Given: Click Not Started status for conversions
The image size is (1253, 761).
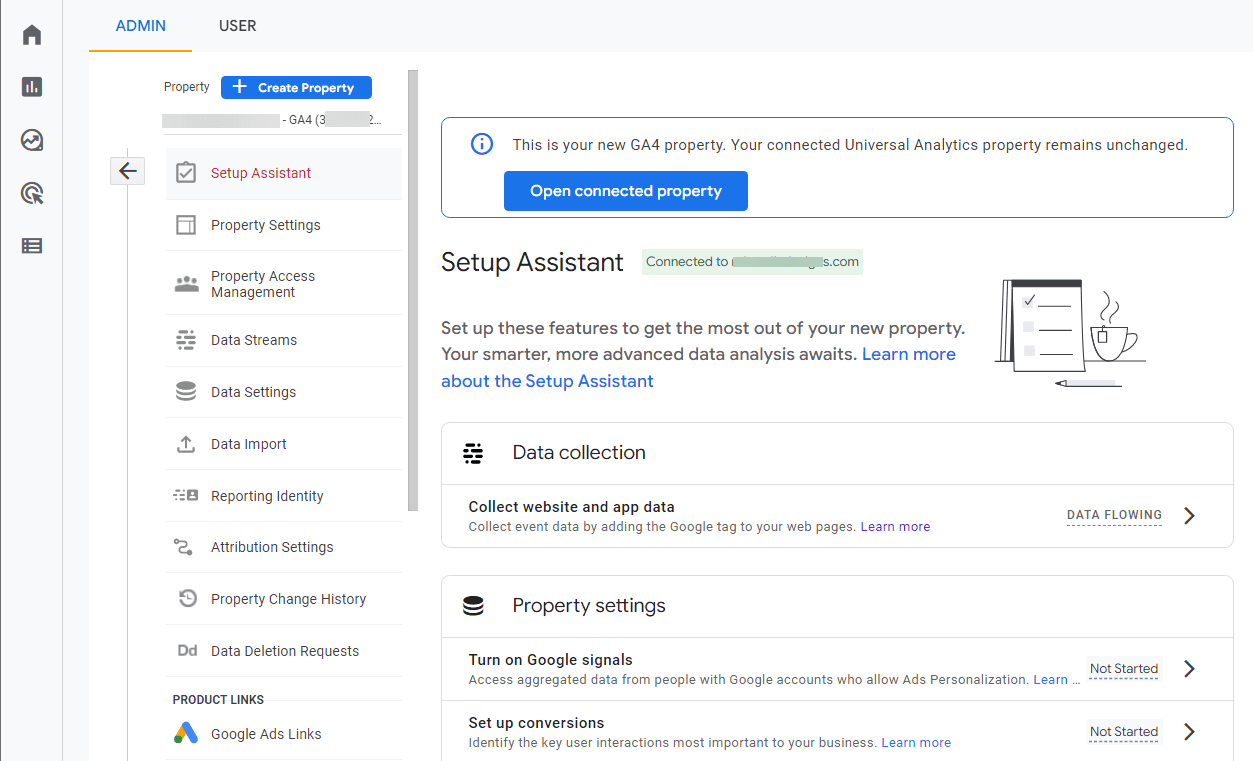Looking at the screenshot, I should [x=1124, y=732].
